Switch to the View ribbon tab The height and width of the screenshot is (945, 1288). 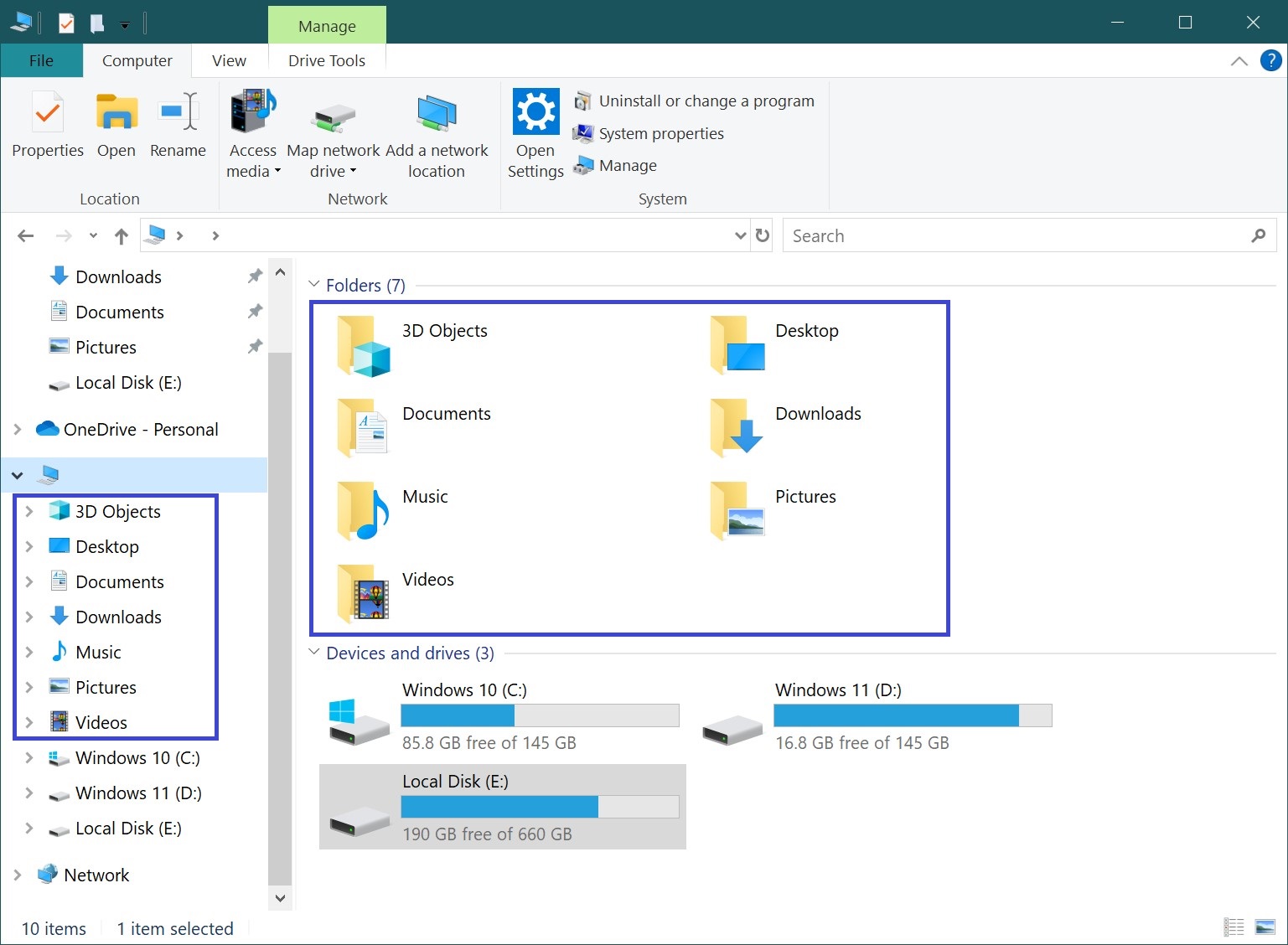(229, 61)
